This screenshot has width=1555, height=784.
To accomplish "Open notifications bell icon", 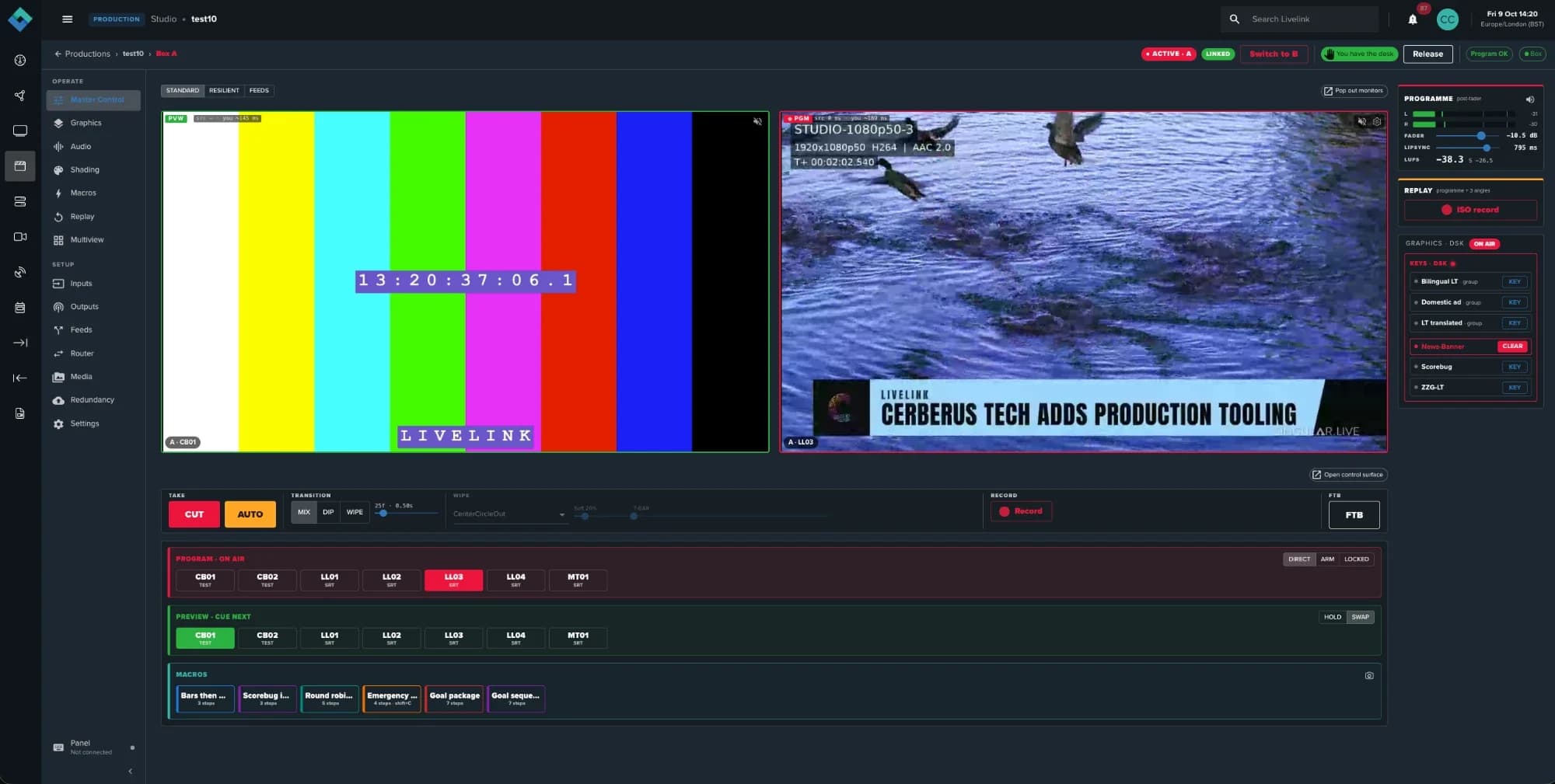I will (x=1413, y=19).
